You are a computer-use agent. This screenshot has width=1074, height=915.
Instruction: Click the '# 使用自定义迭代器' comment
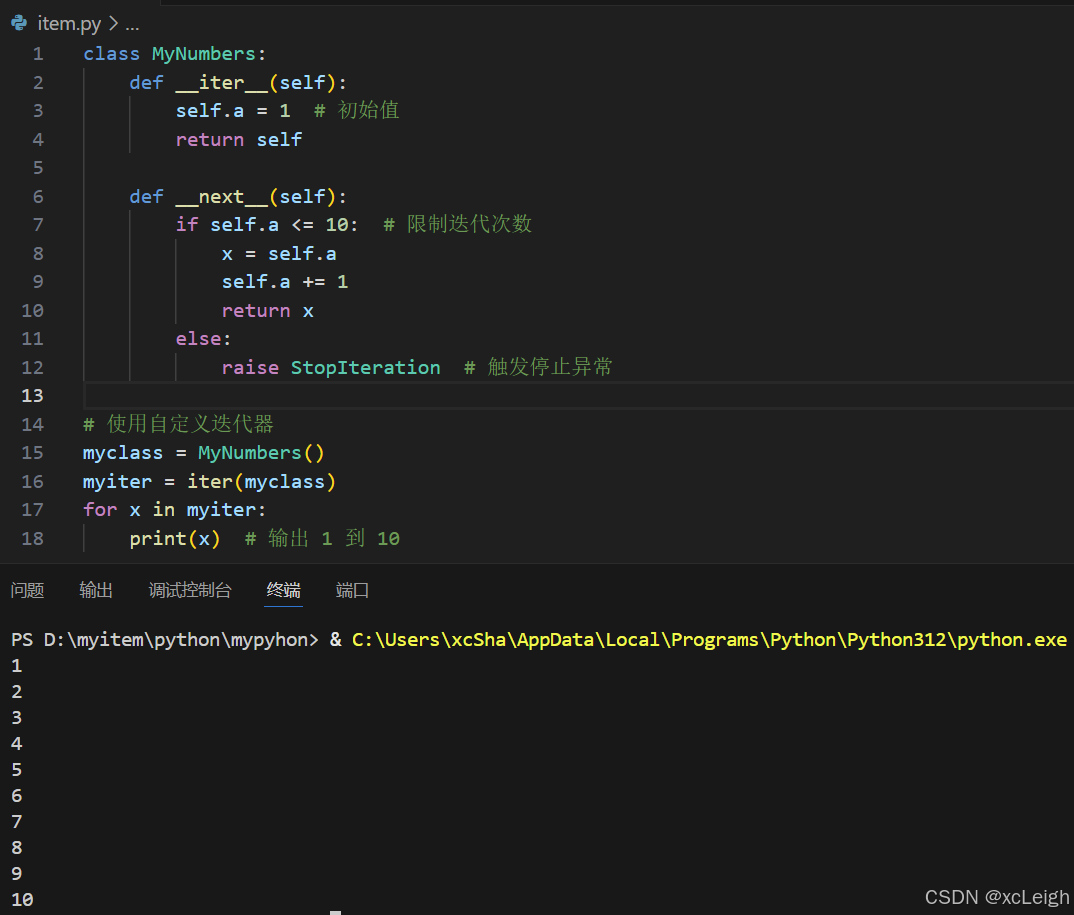coord(178,425)
